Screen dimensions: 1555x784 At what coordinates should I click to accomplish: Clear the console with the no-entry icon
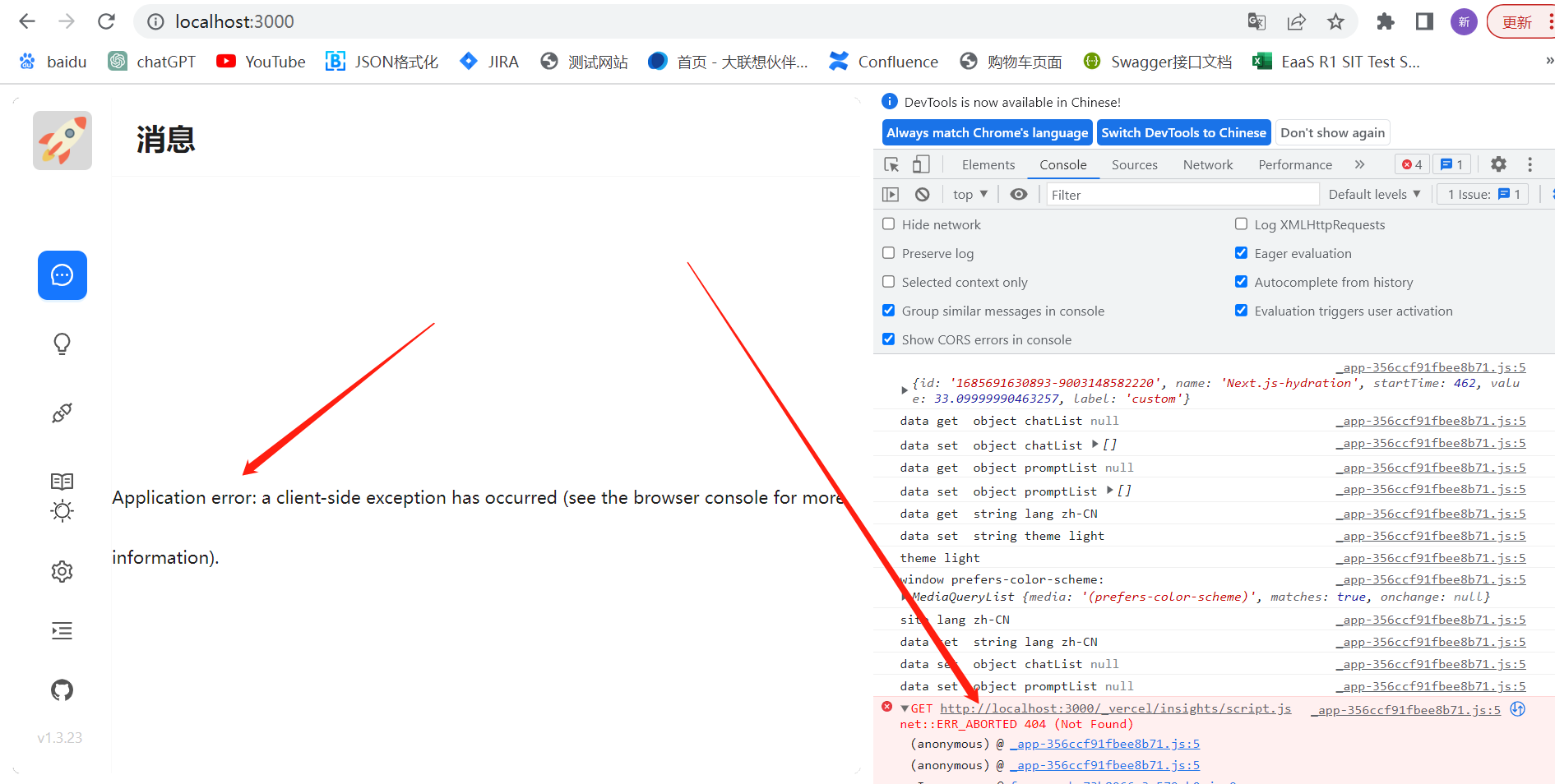click(922, 194)
